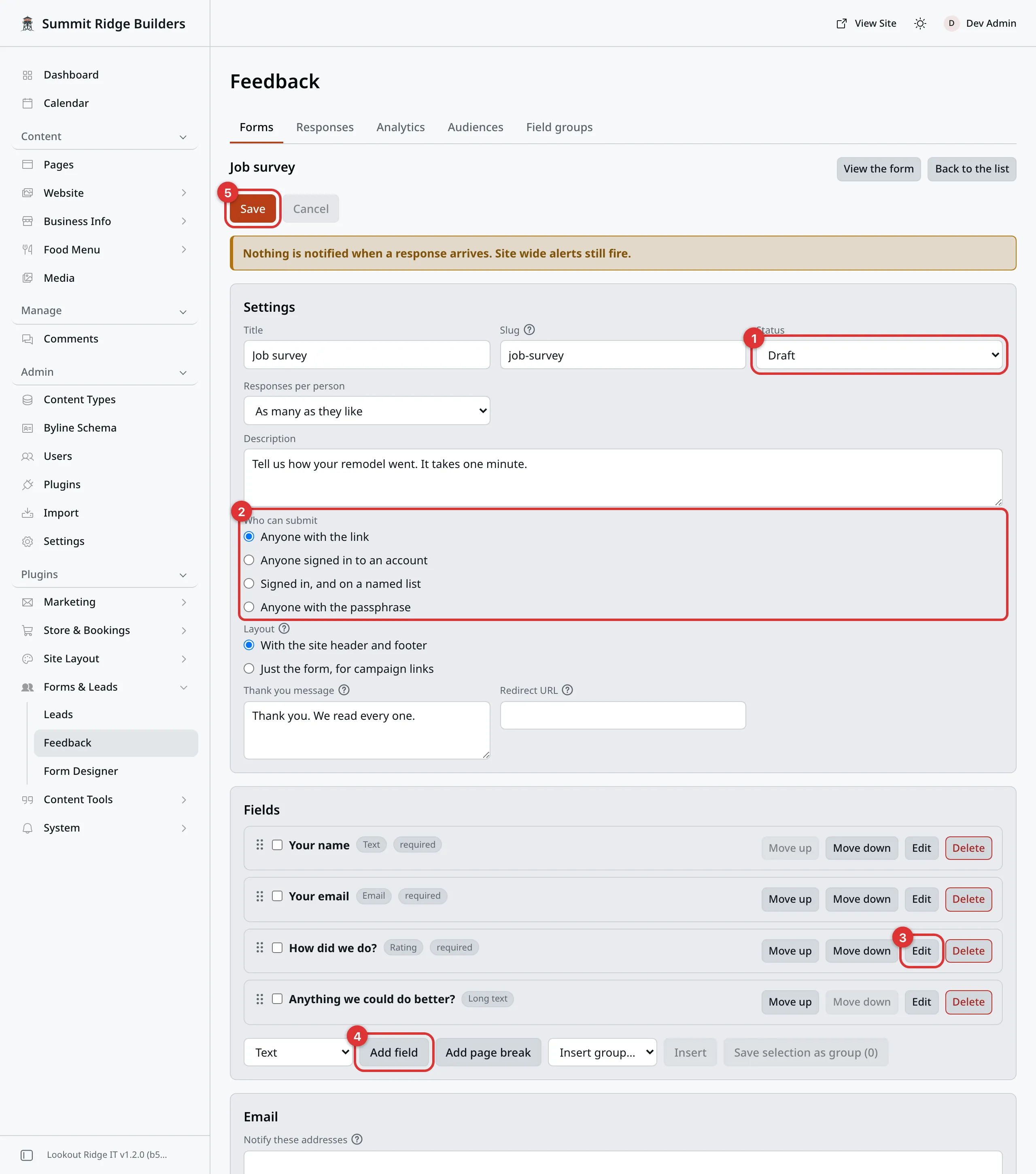Open the Insert group dropdown
Screen dimensions: 1036x1174
tap(603, 1052)
